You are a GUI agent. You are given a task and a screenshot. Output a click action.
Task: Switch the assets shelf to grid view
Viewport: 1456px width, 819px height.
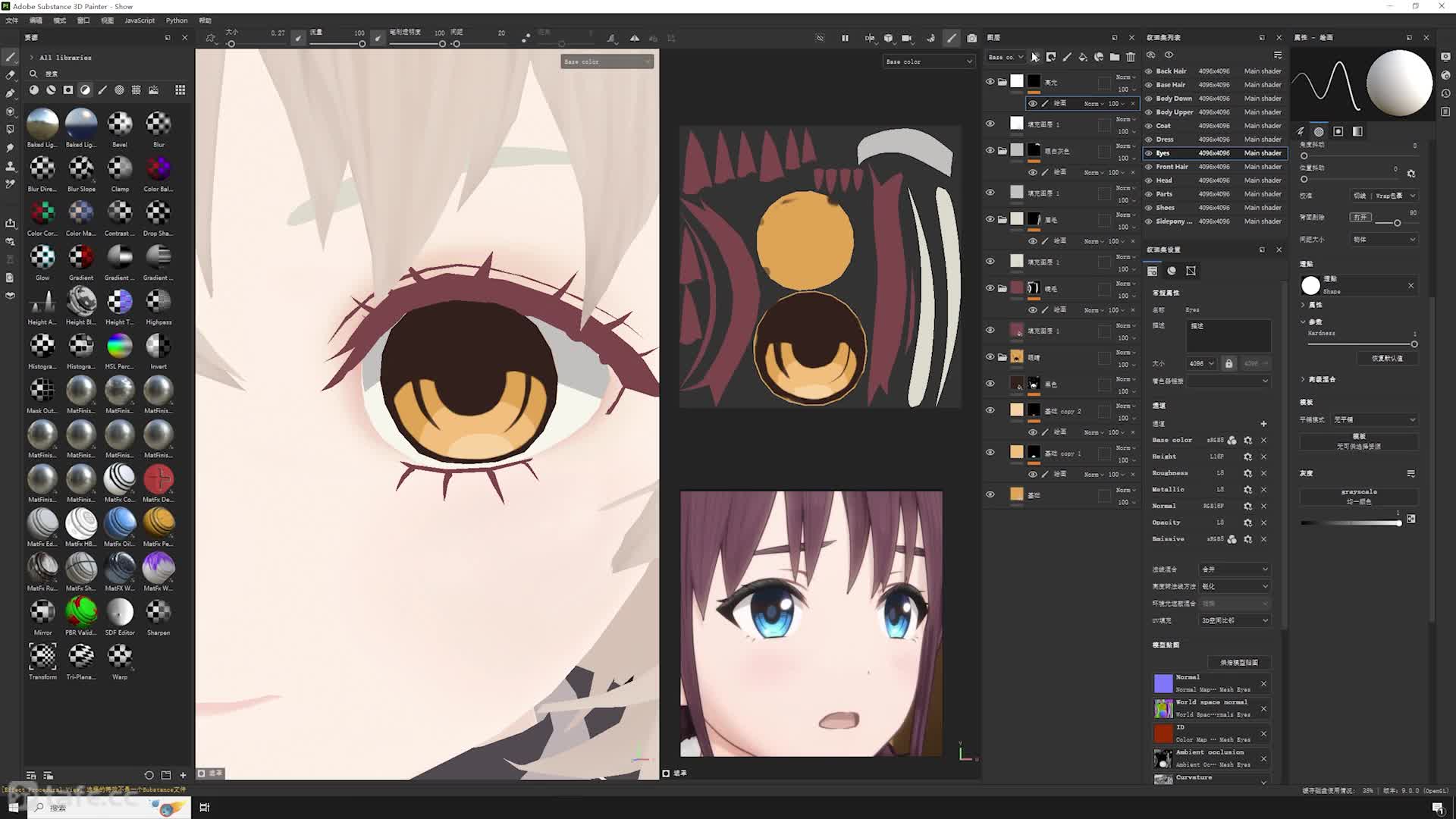180,89
